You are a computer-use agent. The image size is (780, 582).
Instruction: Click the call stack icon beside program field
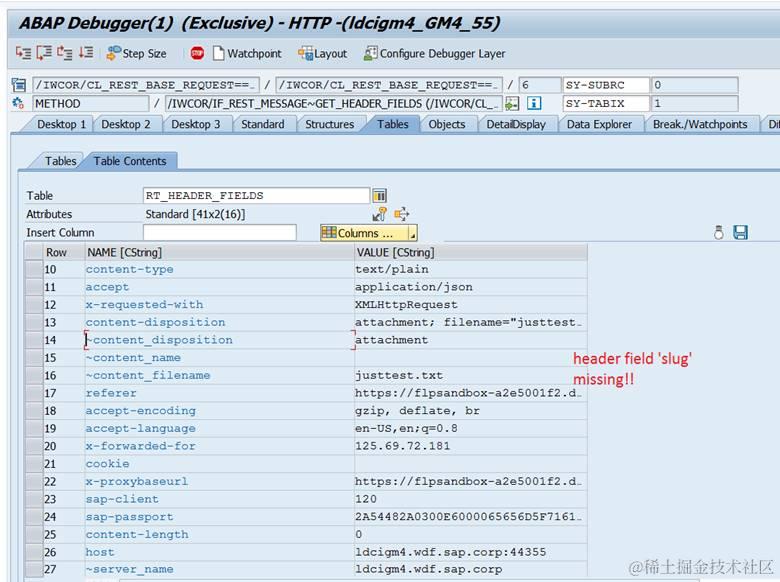[x=18, y=85]
